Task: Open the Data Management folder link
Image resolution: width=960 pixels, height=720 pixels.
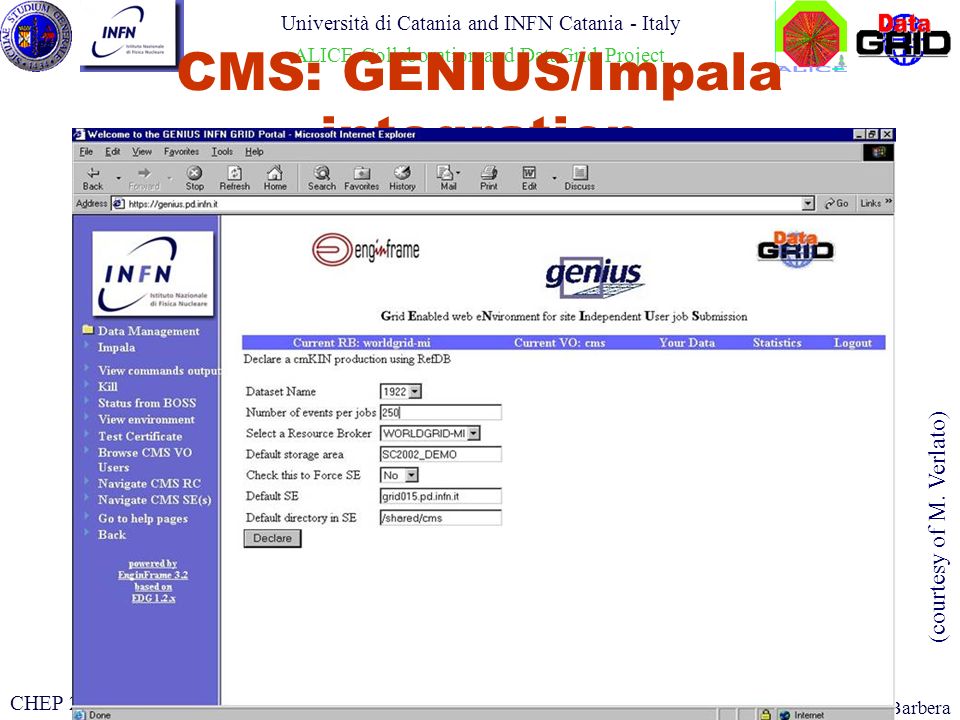Action: (x=148, y=331)
